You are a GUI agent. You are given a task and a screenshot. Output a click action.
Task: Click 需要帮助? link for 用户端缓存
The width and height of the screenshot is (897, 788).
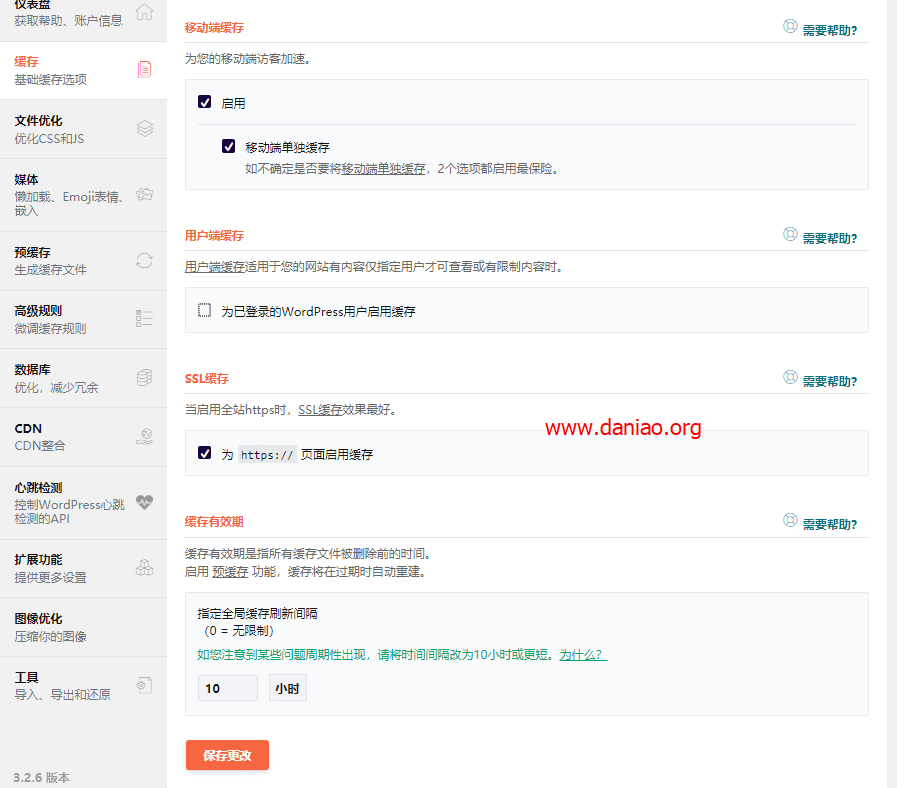[829, 238]
